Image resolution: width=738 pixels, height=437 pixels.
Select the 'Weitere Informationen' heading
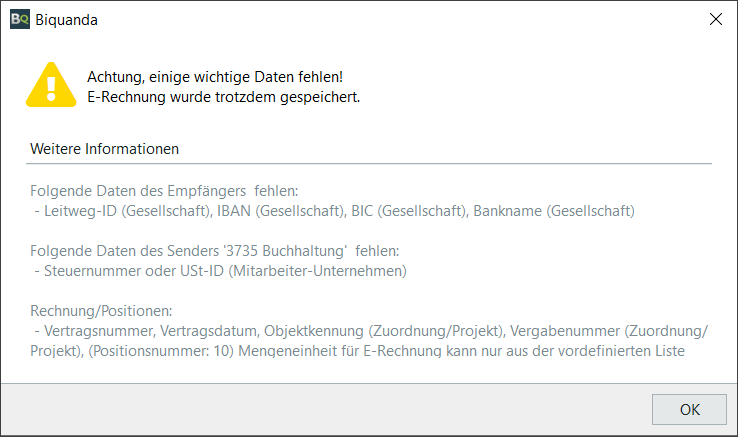pos(105,149)
